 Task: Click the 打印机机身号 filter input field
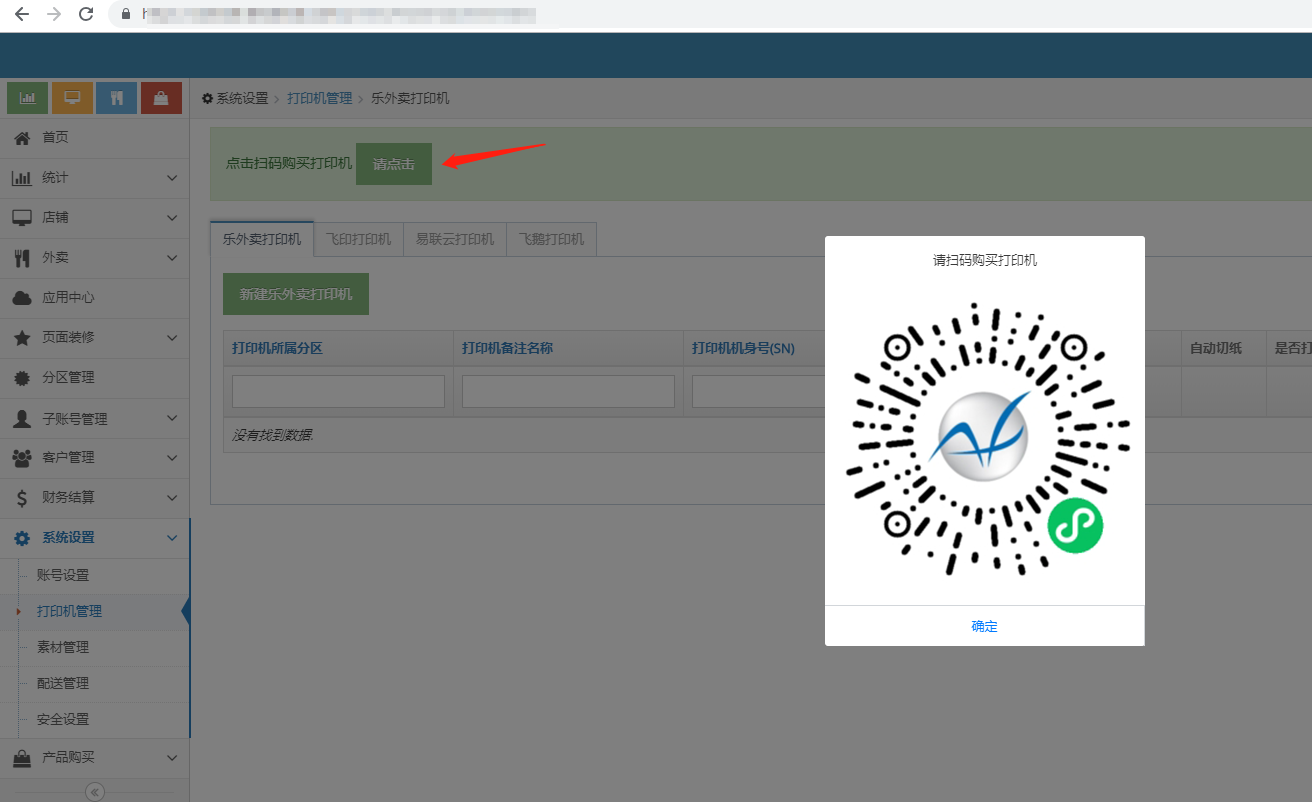click(x=758, y=391)
